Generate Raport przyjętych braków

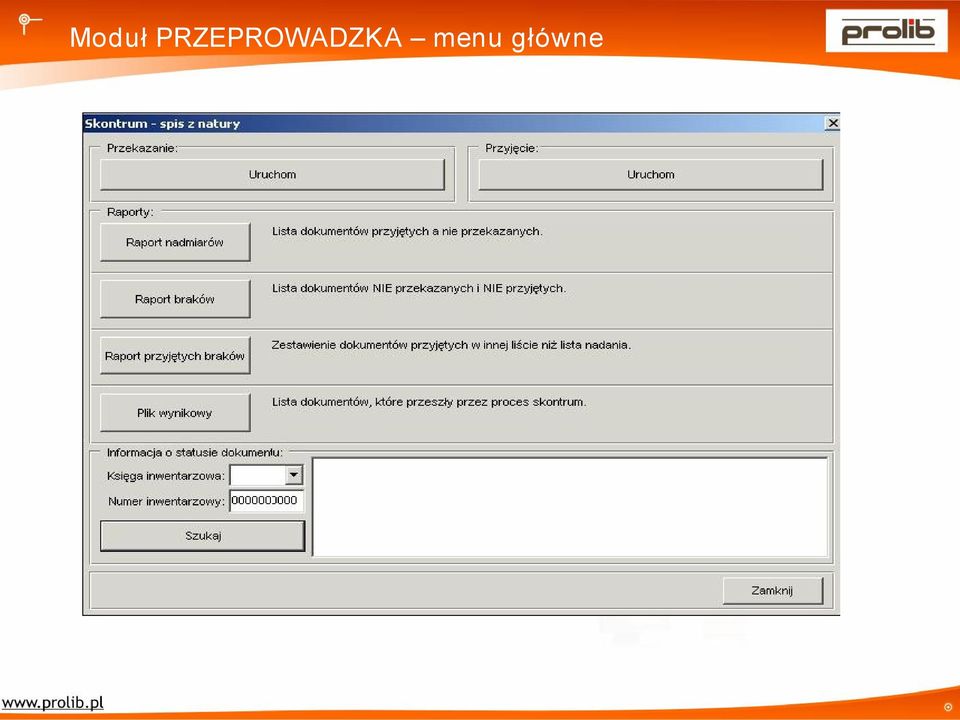[175, 356]
